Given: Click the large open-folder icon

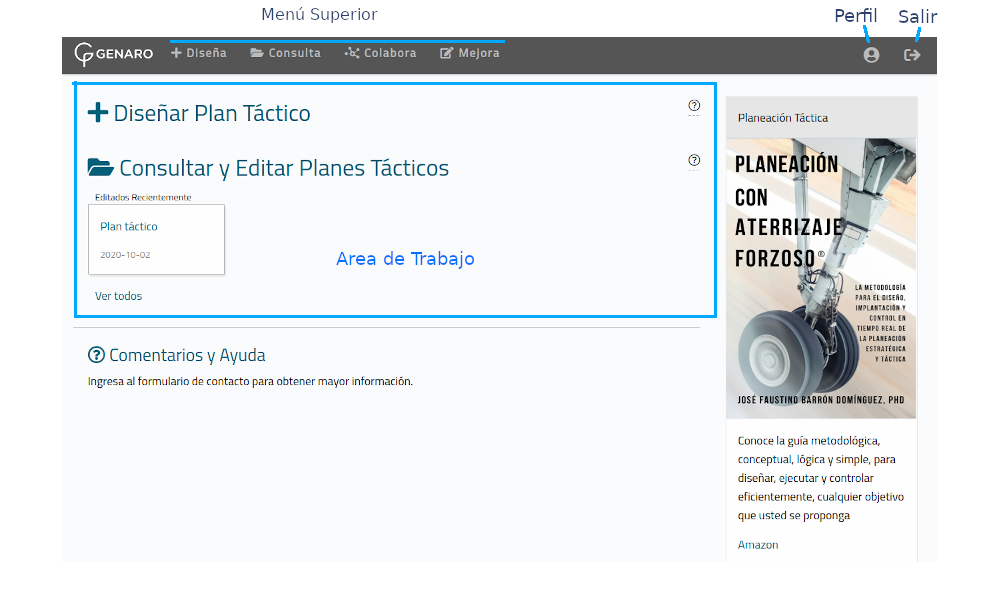Looking at the screenshot, I should pos(101,167).
